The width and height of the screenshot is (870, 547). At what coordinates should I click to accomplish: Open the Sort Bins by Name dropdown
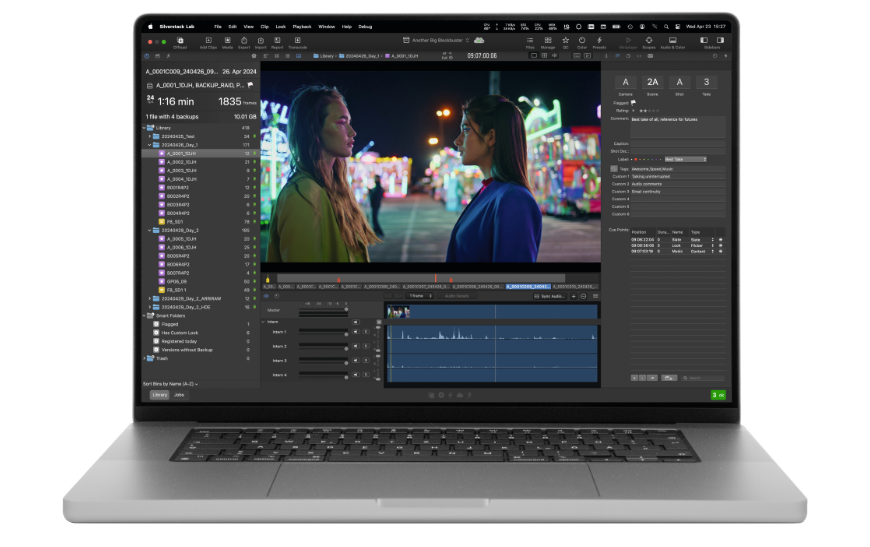pos(170,383)
